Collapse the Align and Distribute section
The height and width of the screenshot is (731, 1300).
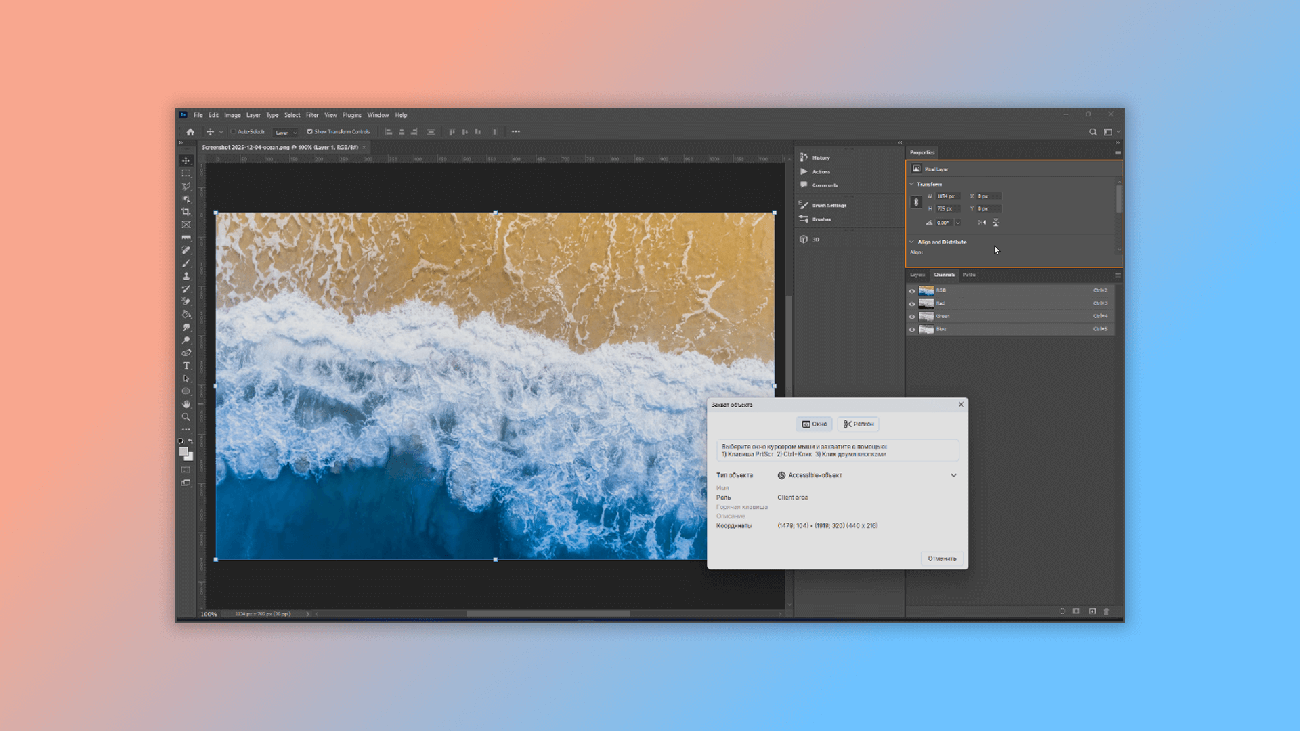coord(911,242)
